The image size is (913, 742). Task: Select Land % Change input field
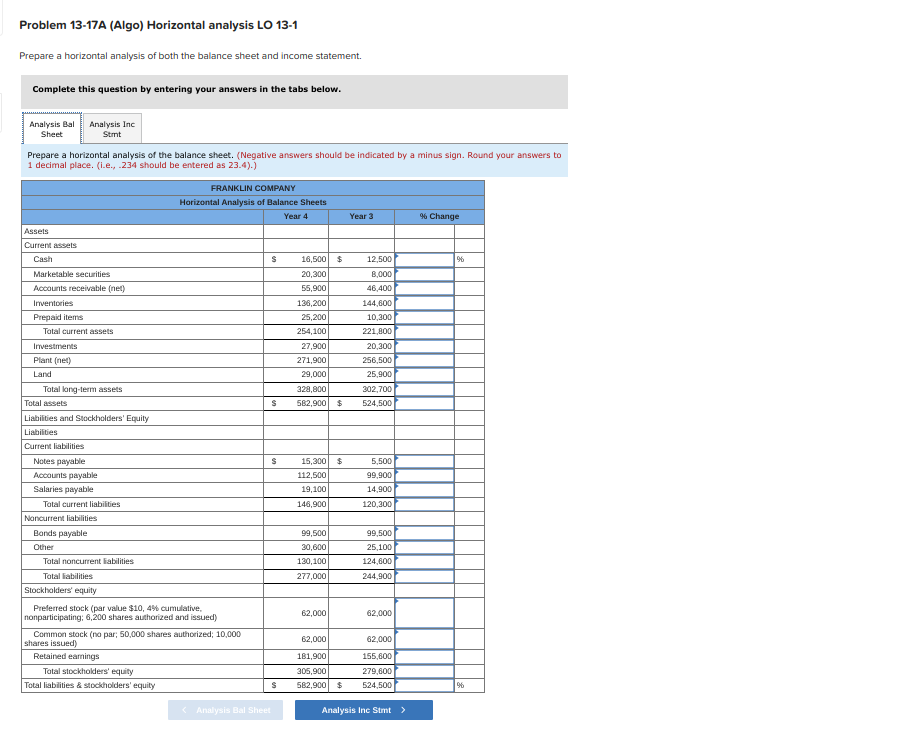424,374
